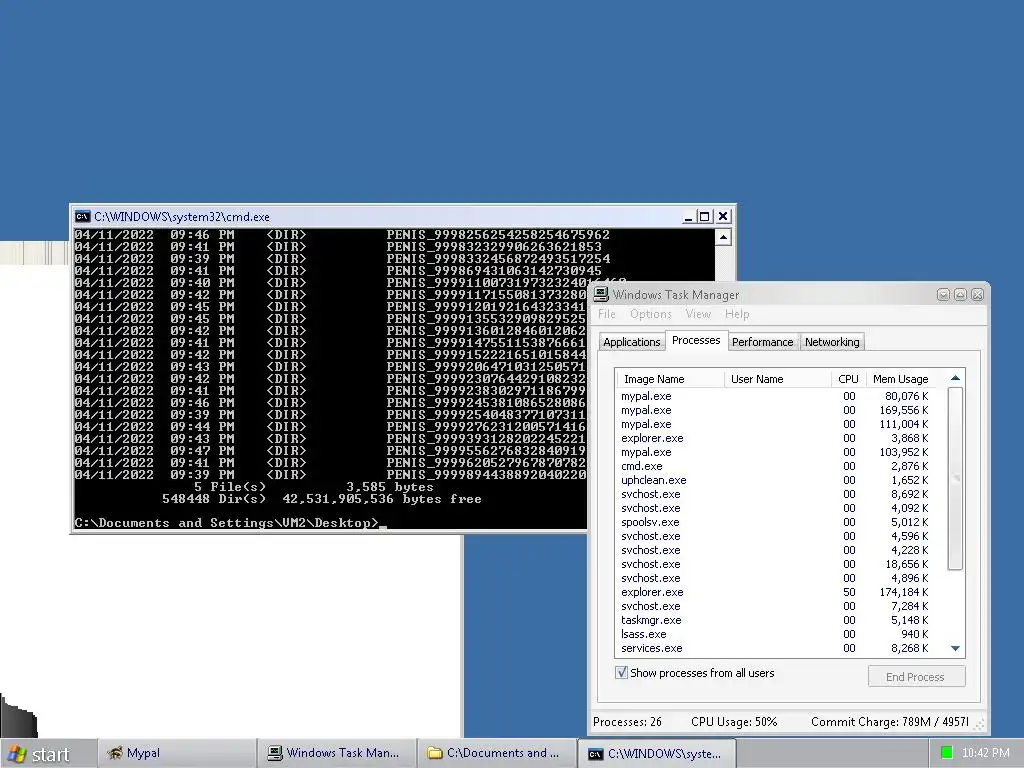Click the cmd.exe window title icon
The height and width of the screenshot is (768, 1024).
pyautogui.click(x=82, y=217)
